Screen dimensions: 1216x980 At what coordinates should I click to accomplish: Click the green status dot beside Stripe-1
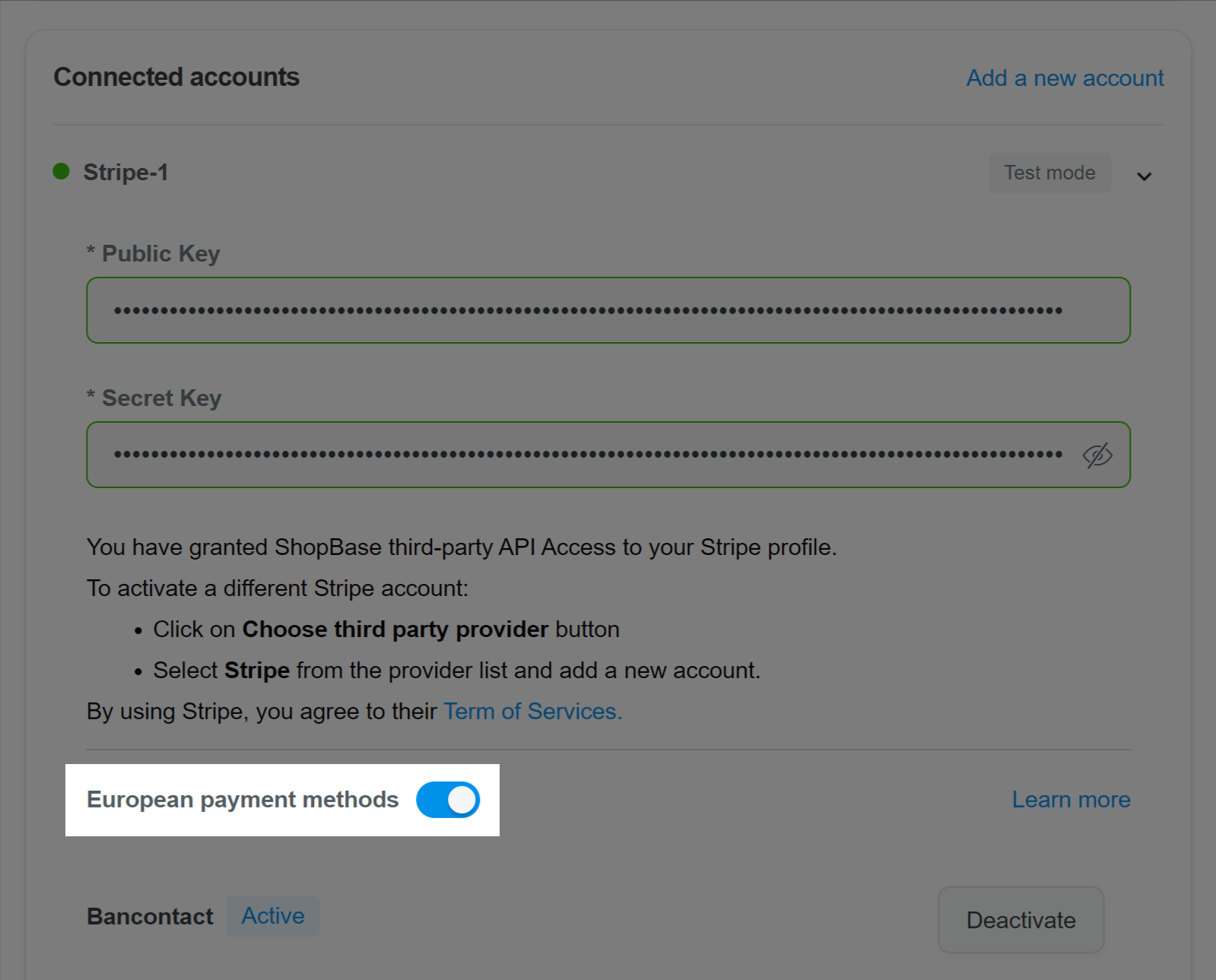[x=62, y=172]
